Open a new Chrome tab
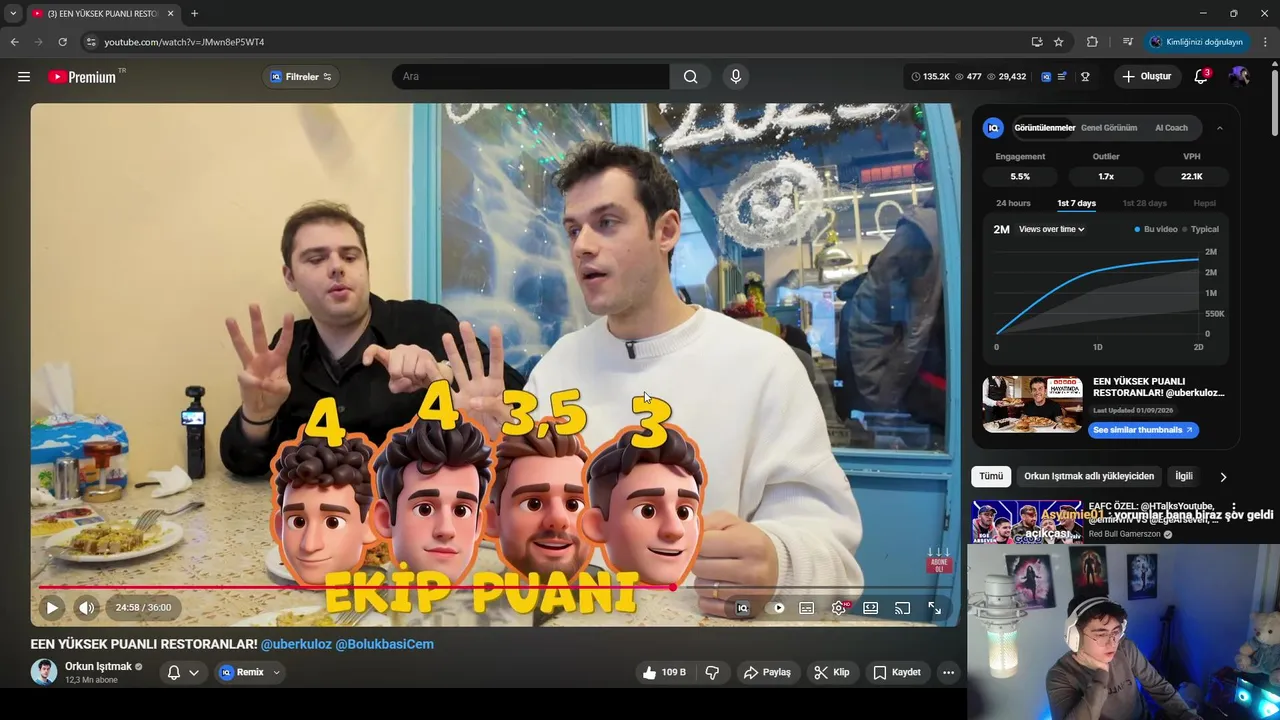 [194, 13]
